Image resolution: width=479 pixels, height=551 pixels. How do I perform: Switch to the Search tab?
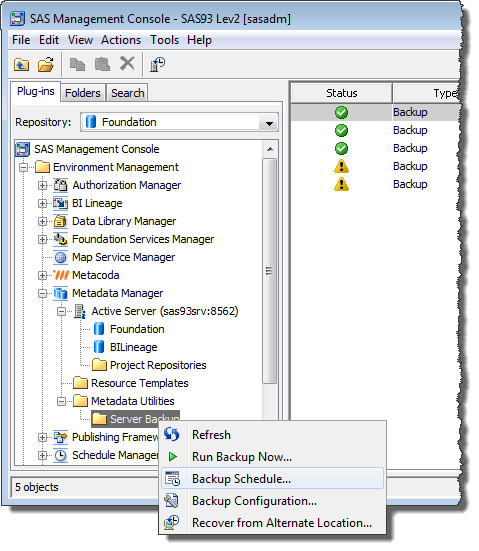[x=128, y=93]
